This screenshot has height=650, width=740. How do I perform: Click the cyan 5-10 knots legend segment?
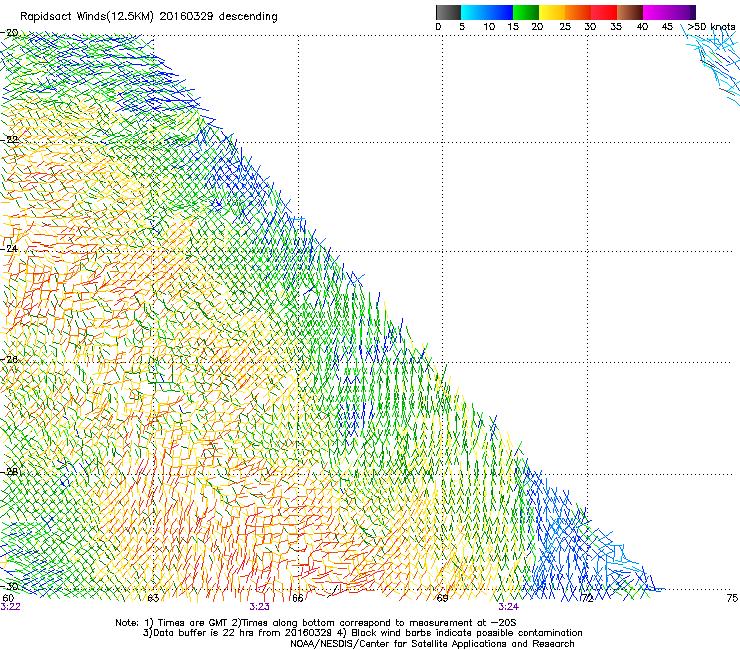[x=474, y=12]
